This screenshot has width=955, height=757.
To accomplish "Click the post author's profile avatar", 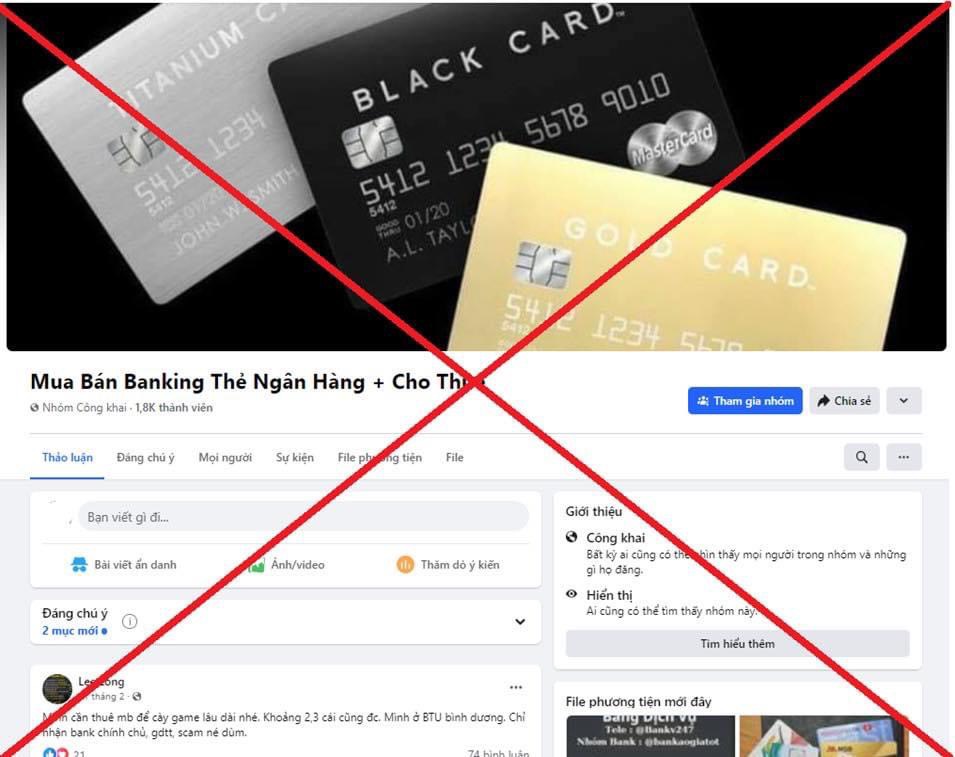I will [57, 689].
